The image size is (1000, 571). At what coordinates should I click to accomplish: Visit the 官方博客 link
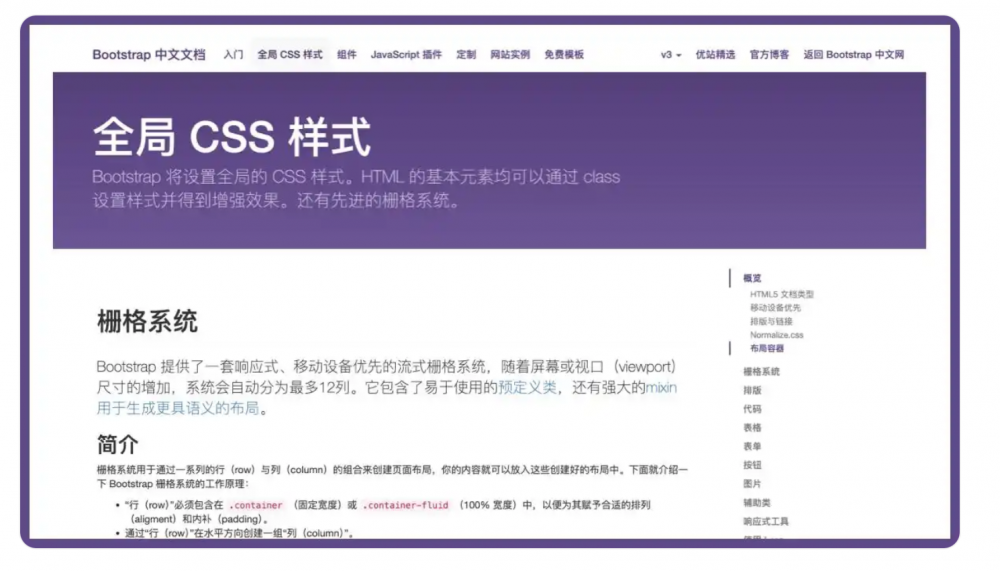tap(769, 55)
